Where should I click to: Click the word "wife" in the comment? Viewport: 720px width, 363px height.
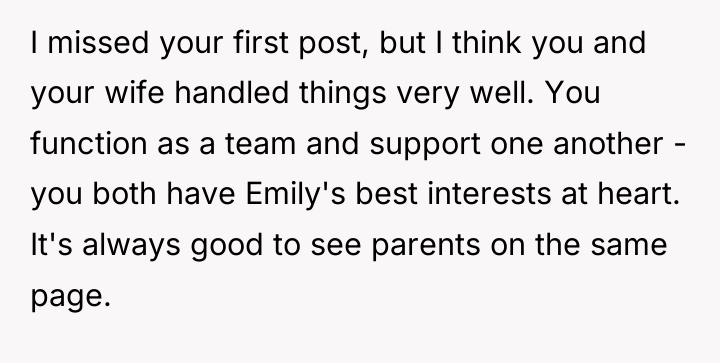pos(135,93)
